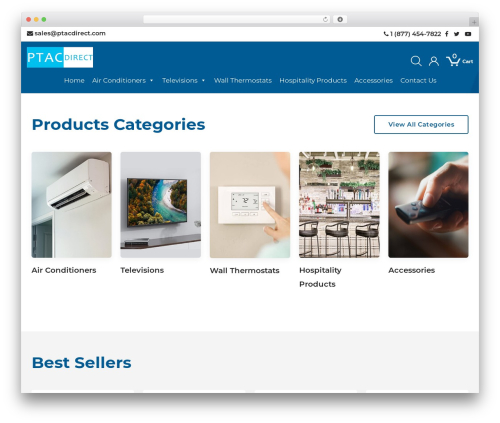This screenshot has width=500, height=423.
Task: Click the Products Categories heading
Action: pos(118,125)
